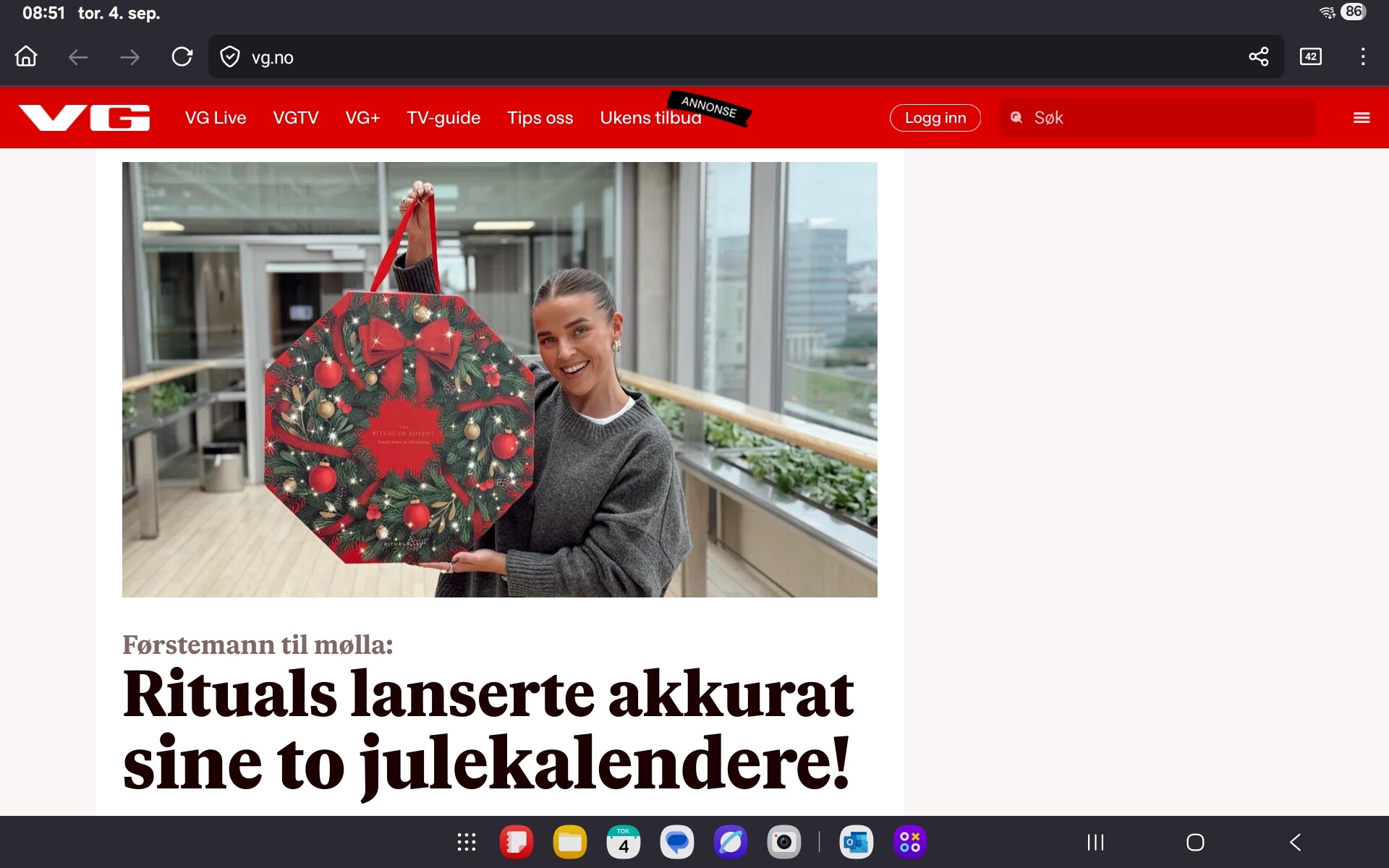
Task: Click the VG logo
Action: pos(85,117)
